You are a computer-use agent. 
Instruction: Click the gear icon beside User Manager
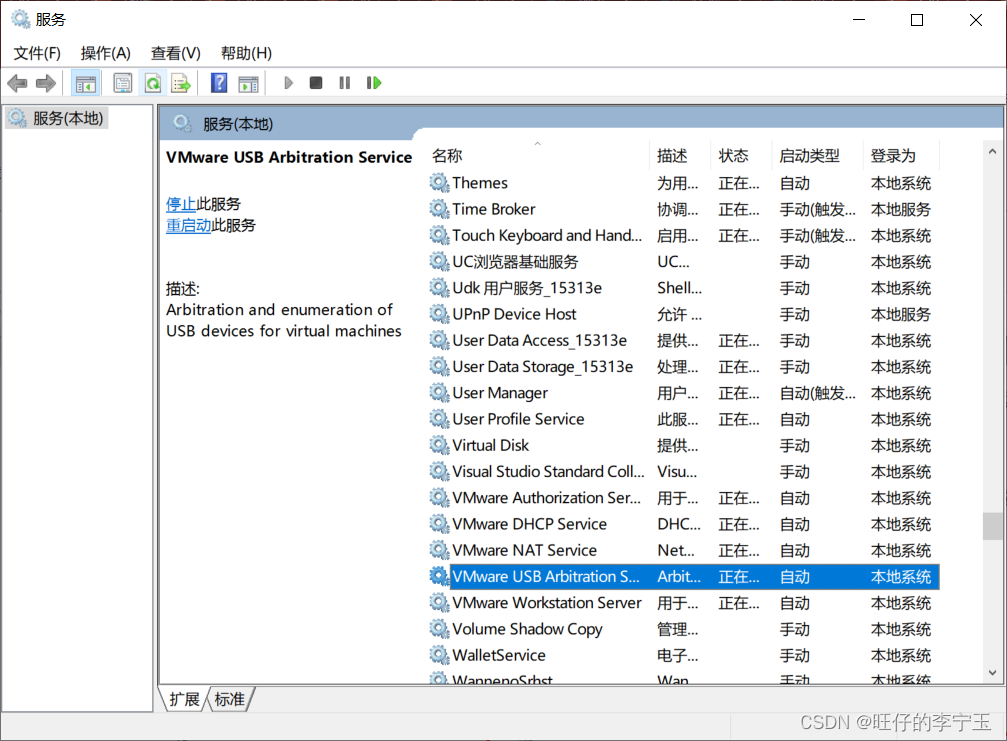click(439, 393)
